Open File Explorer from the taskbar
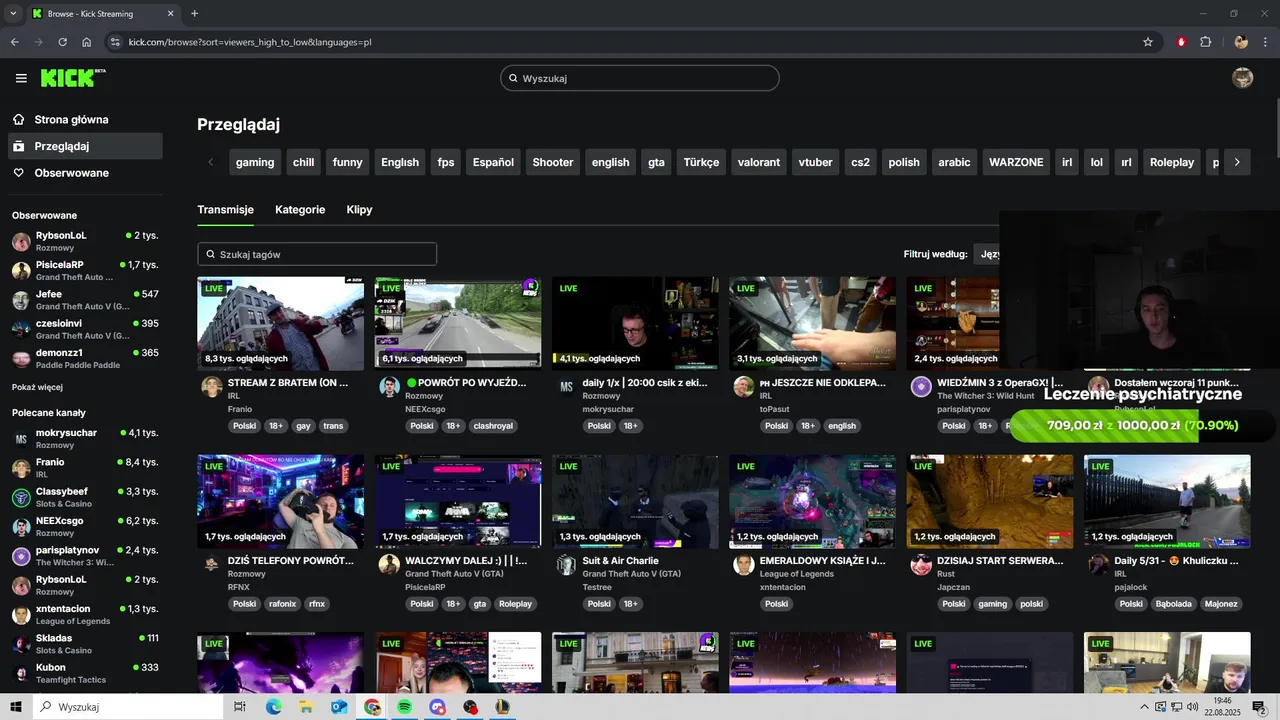Viewport: 1280px width, 720px height. click(x=306, y=707)
